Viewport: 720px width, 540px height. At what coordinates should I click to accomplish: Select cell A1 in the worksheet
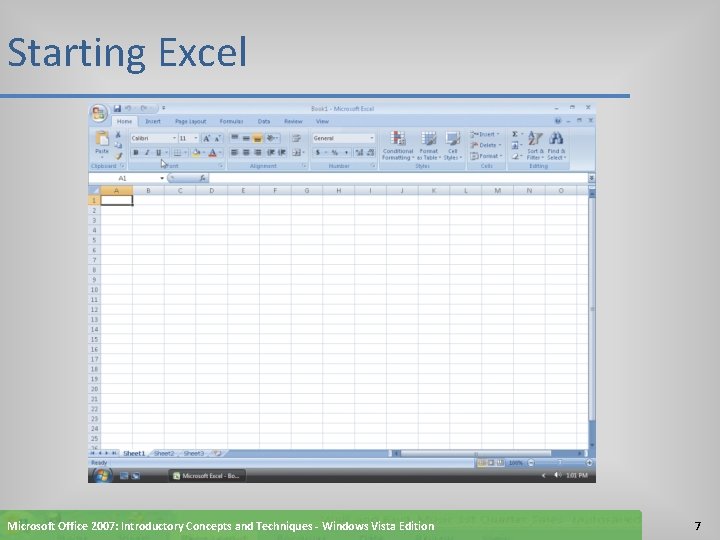(117, 200)
